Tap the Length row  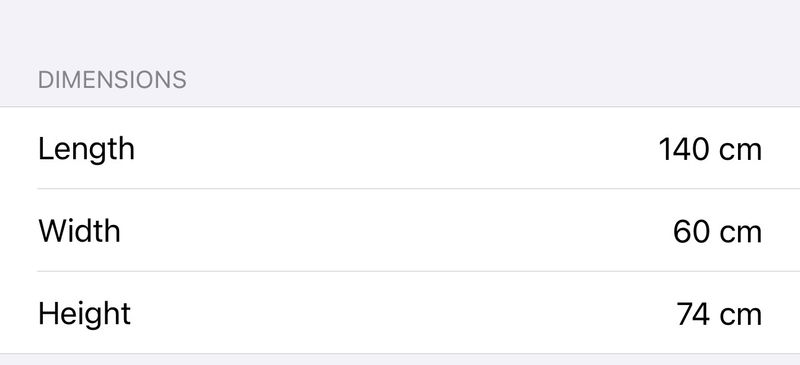click(x=400, y=148)
